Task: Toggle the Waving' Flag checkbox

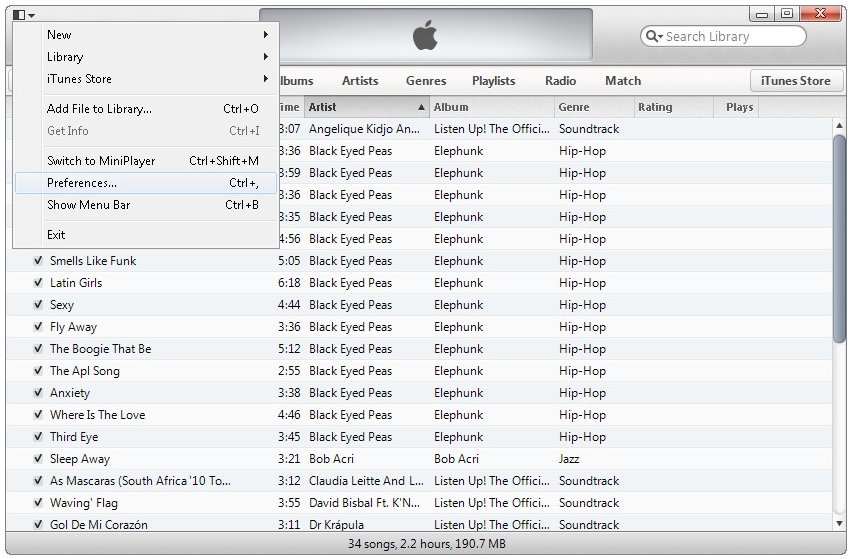Action: pos(38,503)
